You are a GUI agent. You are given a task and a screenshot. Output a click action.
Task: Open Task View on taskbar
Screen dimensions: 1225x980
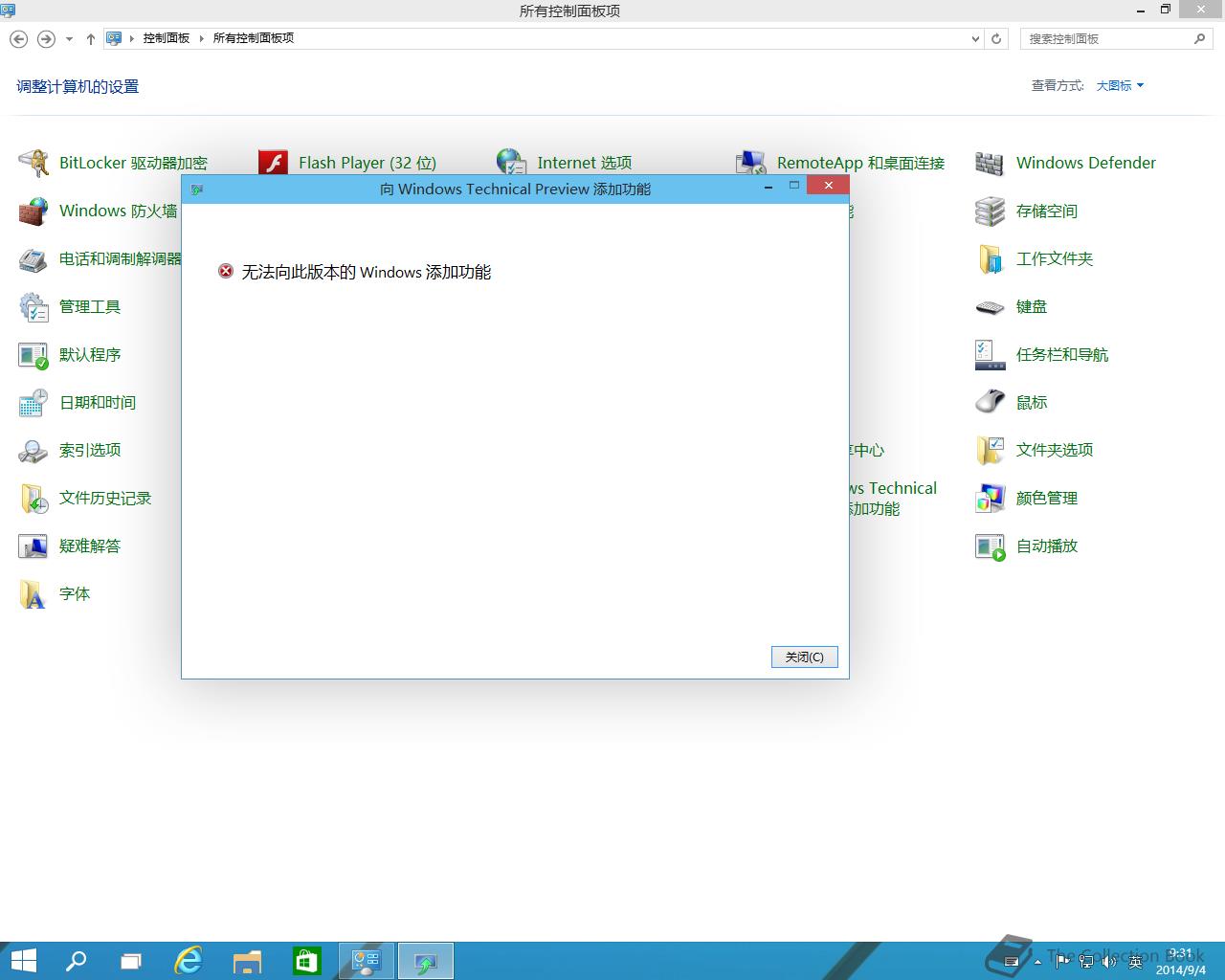click(131, 961)
